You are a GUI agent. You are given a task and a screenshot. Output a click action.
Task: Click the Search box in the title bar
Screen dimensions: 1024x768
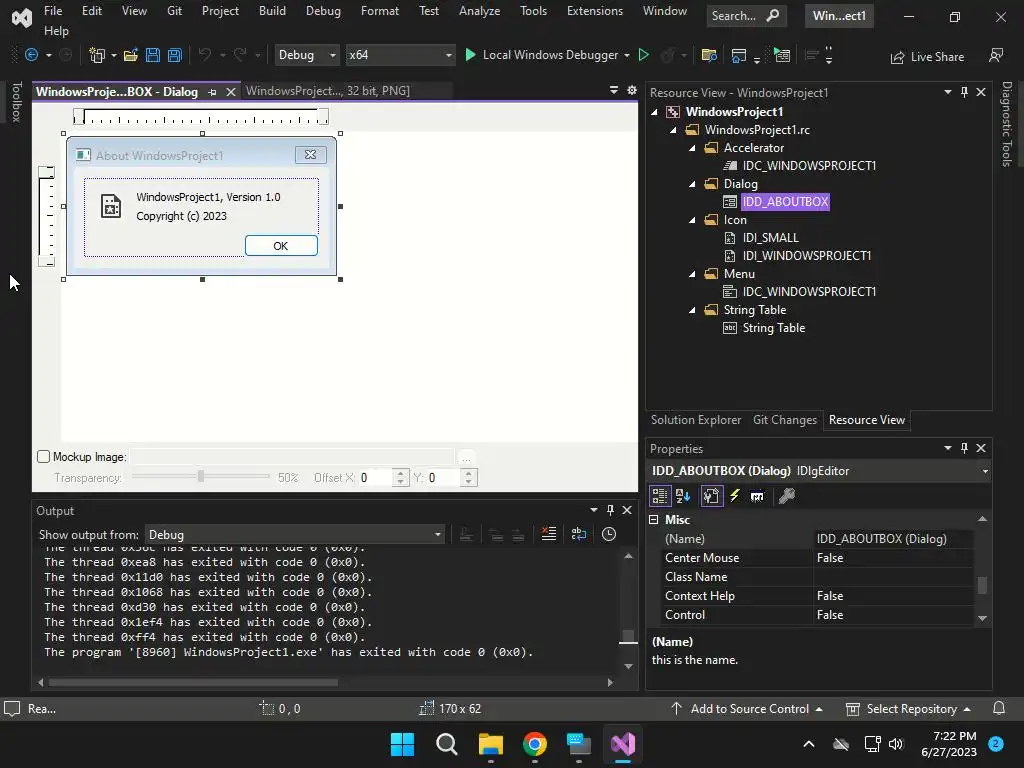pyautogui.click(x=746, y=16)
